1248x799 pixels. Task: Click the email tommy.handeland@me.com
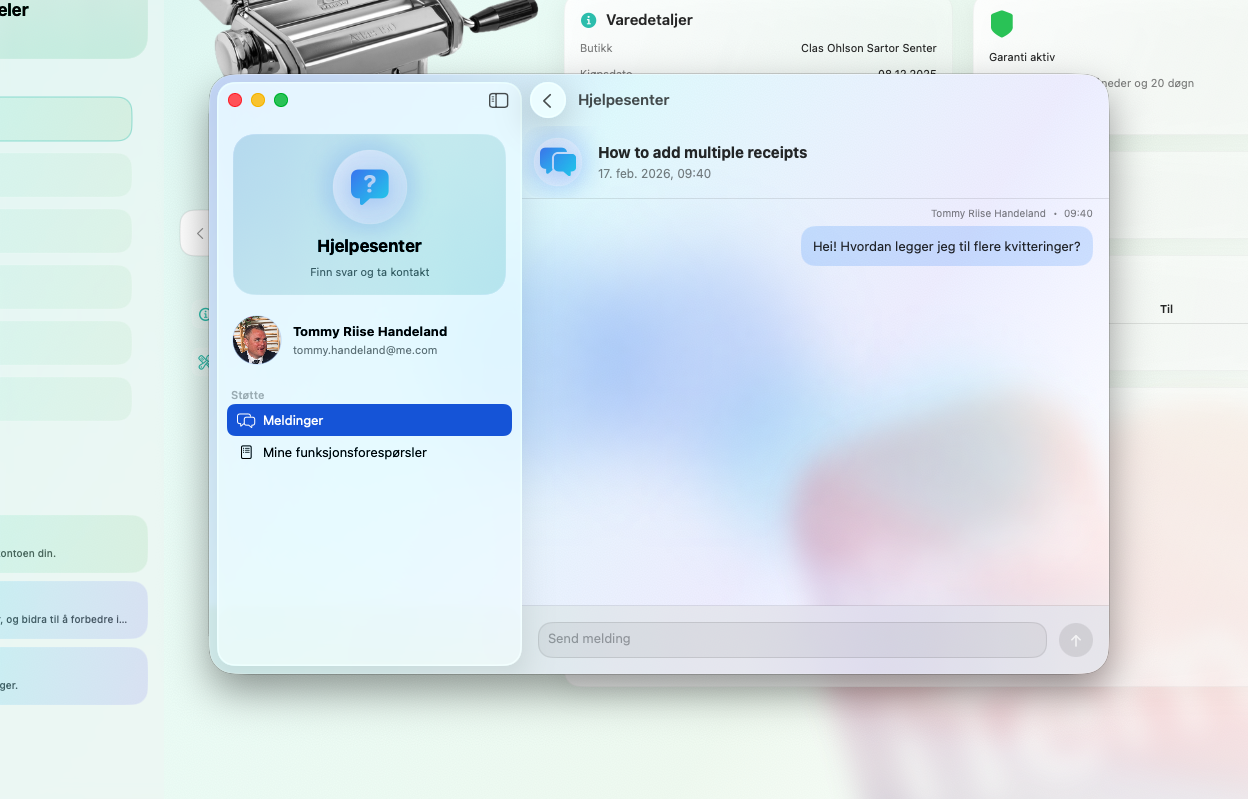click(365, 350)
